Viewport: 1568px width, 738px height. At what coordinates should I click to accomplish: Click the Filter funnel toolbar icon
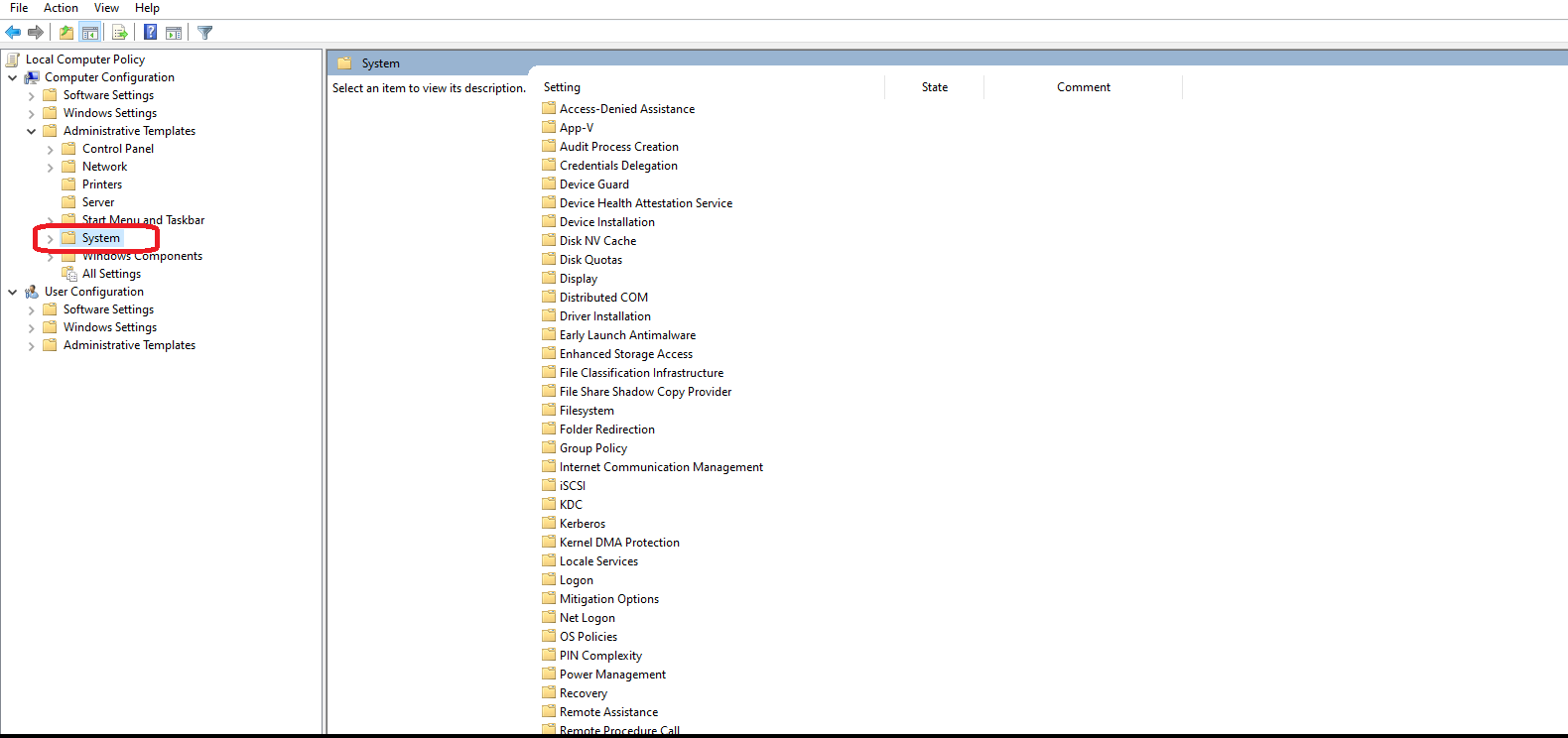coord(205,33)
